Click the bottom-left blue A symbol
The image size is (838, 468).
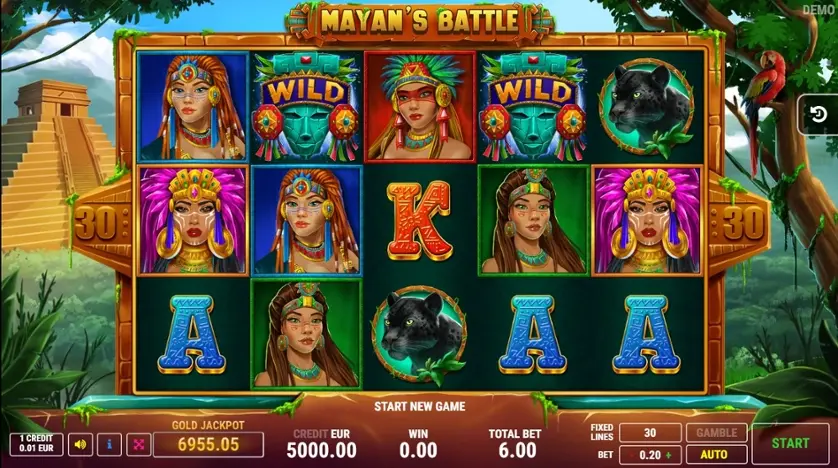(x=192, y=334)
